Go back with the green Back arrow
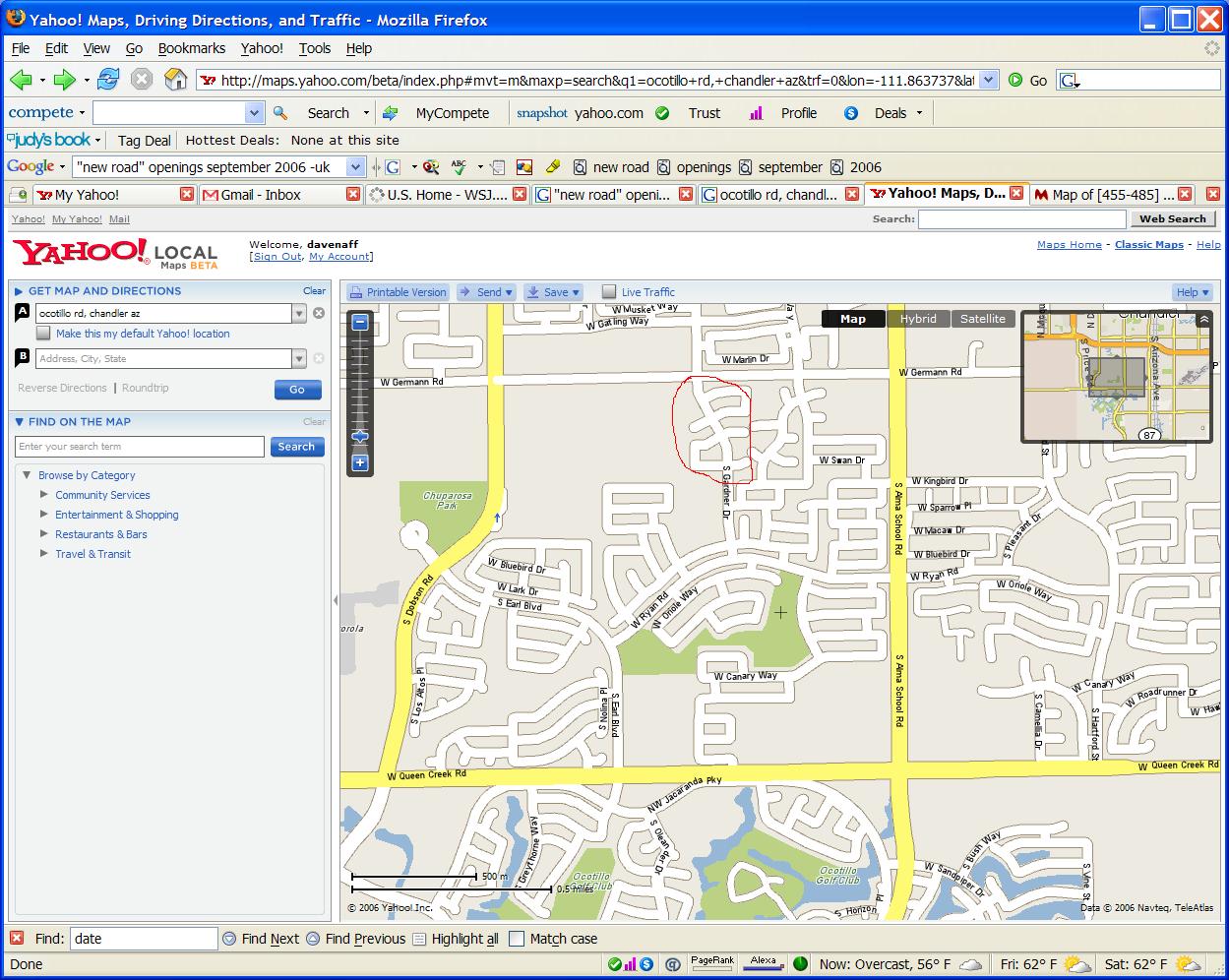 pyautogui.click(x=21, y=80)
